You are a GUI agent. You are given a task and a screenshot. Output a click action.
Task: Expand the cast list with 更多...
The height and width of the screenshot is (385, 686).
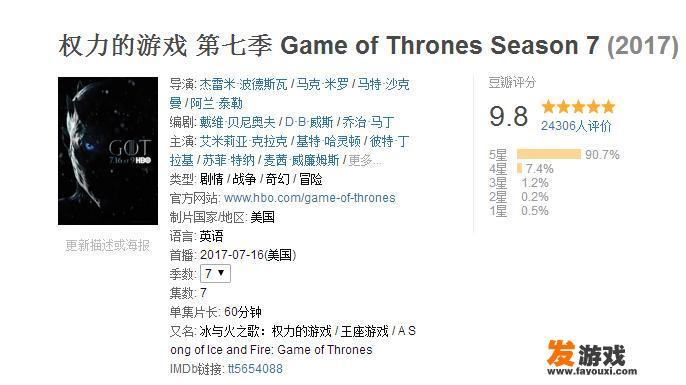point(365,160)
